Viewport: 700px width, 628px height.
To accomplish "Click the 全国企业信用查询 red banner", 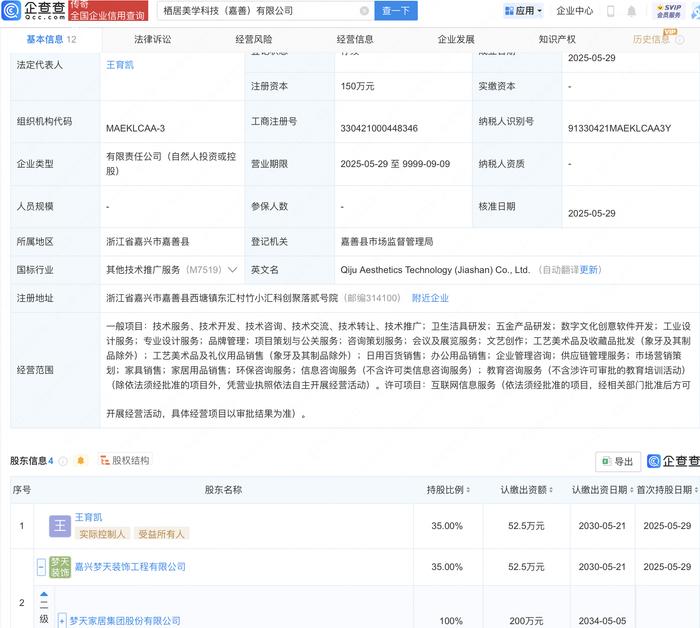I will pyautogui.click(x=108, y=11).
